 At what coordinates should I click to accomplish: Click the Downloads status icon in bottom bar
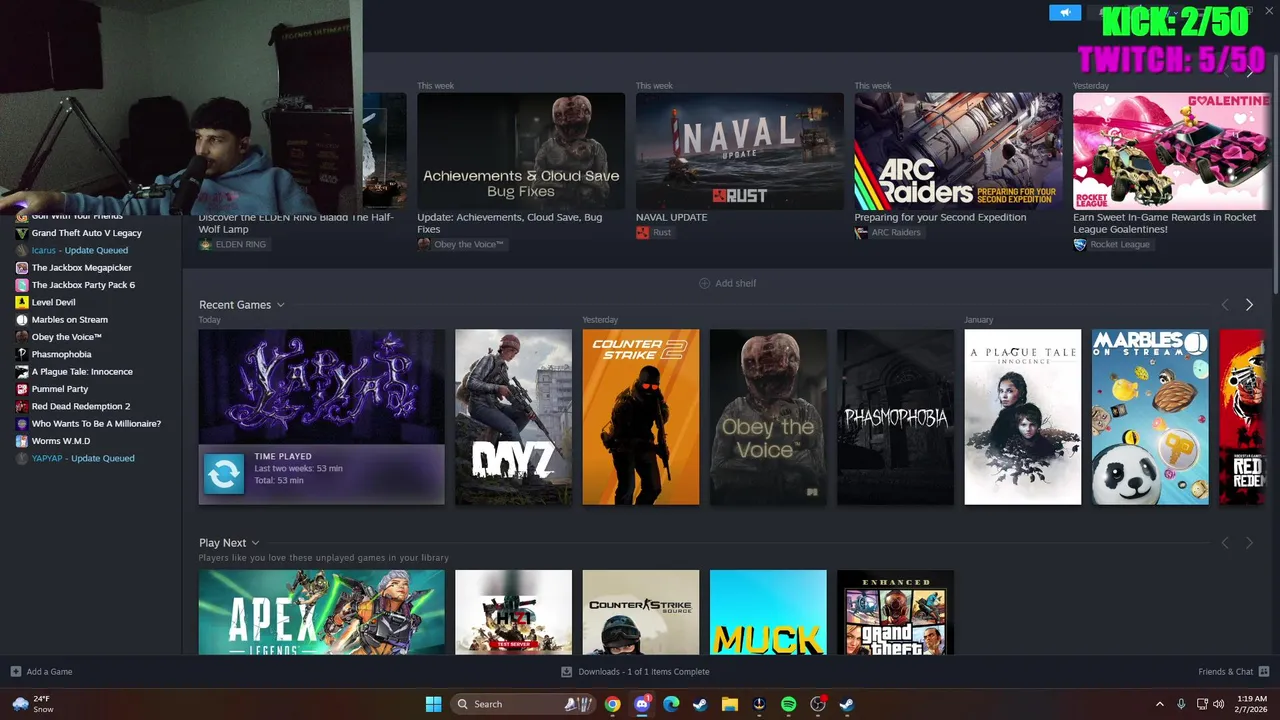[x=567, y=672]
